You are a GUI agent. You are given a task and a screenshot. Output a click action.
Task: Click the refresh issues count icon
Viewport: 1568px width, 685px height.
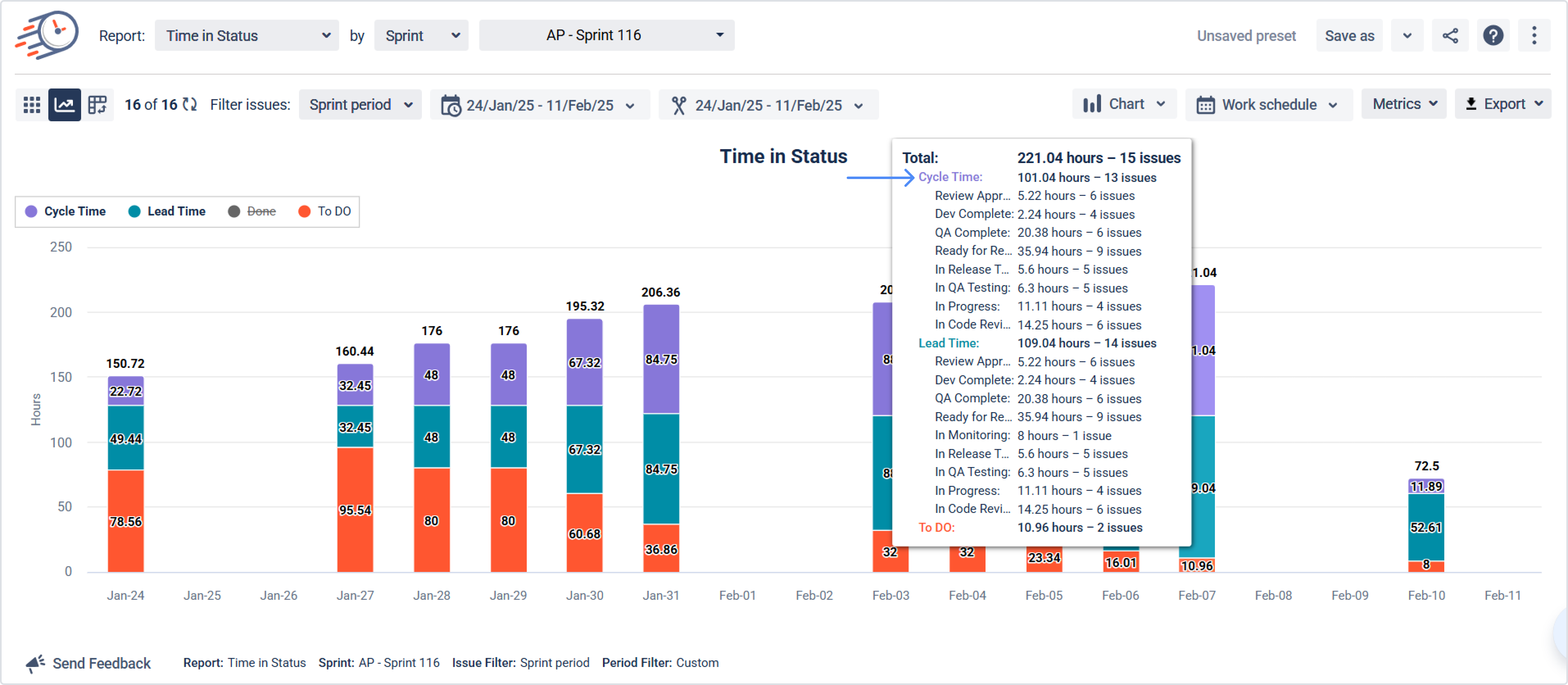[x=190, y=105]
